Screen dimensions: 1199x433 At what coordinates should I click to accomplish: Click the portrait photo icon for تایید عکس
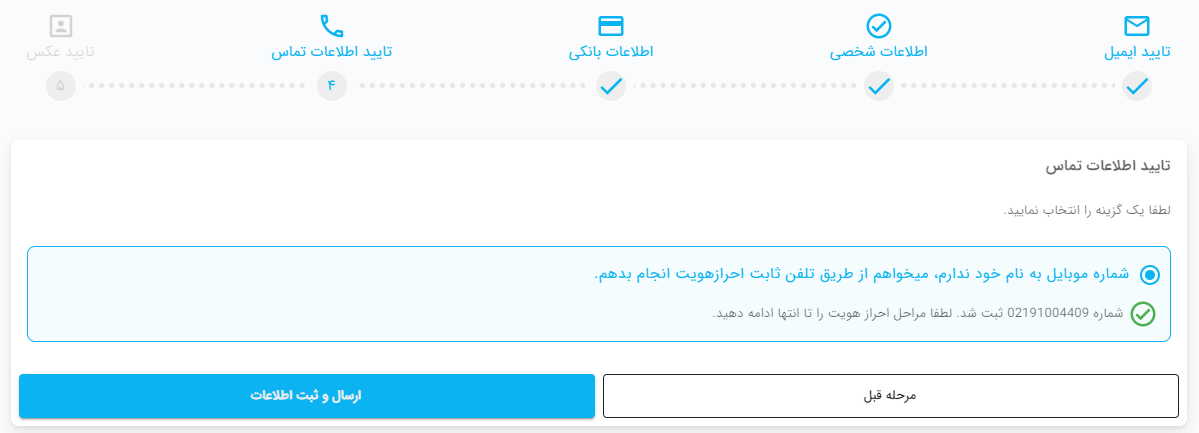(x=60, y=26)
